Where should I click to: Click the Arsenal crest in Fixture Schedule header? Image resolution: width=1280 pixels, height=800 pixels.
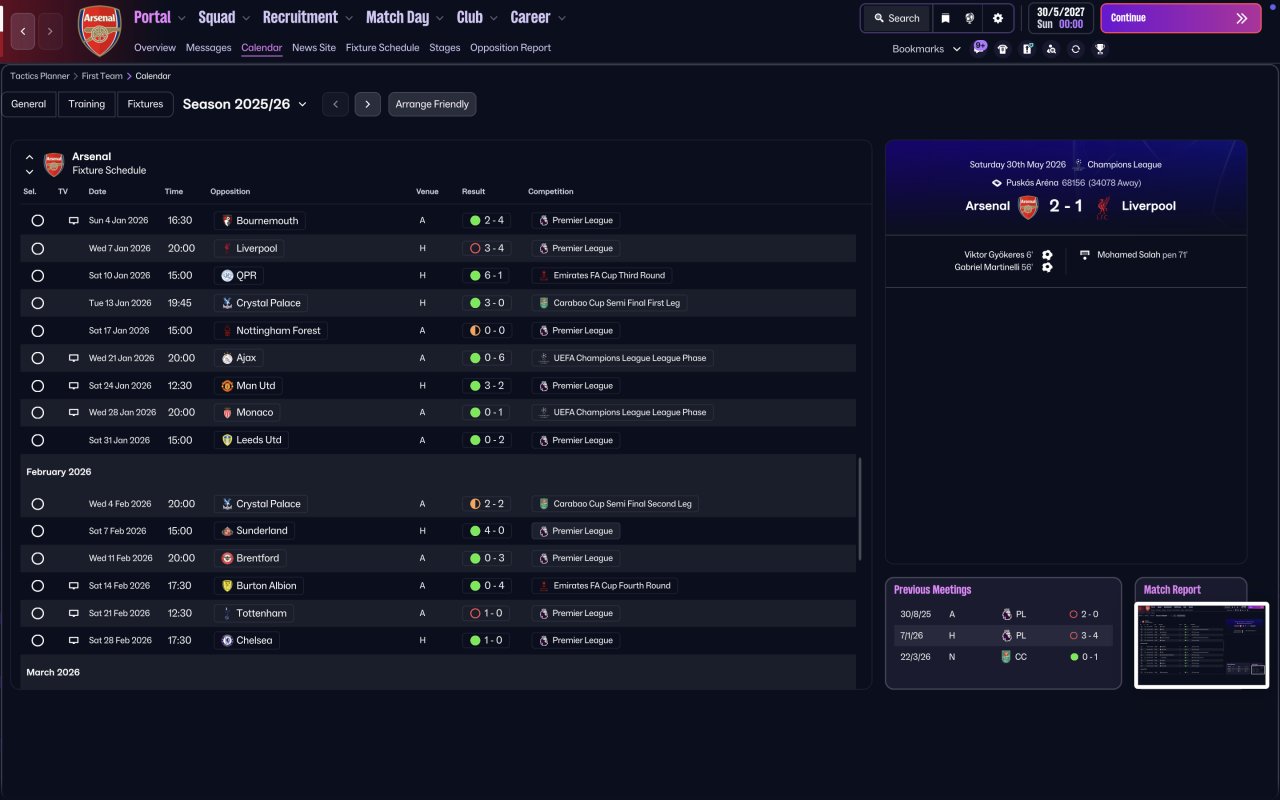[x=54, y=164]
